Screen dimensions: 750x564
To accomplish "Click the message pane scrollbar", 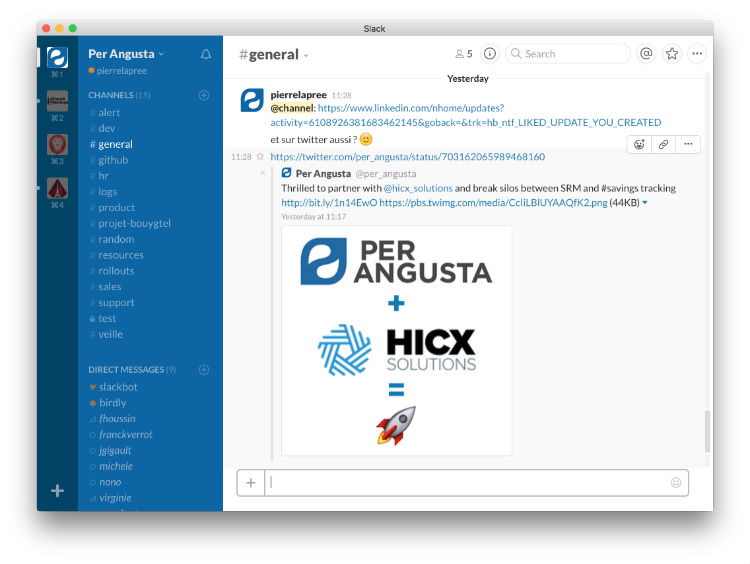I will coord(707,431).
